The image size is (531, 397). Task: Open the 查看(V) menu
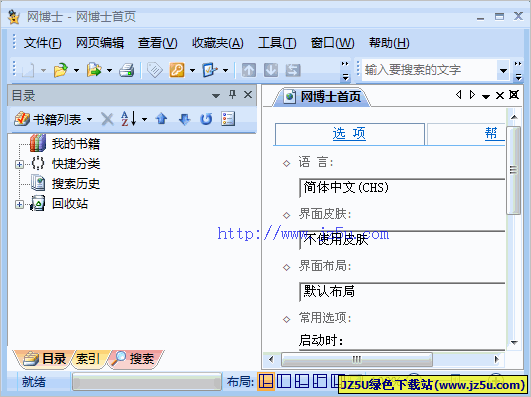[157, 43]
